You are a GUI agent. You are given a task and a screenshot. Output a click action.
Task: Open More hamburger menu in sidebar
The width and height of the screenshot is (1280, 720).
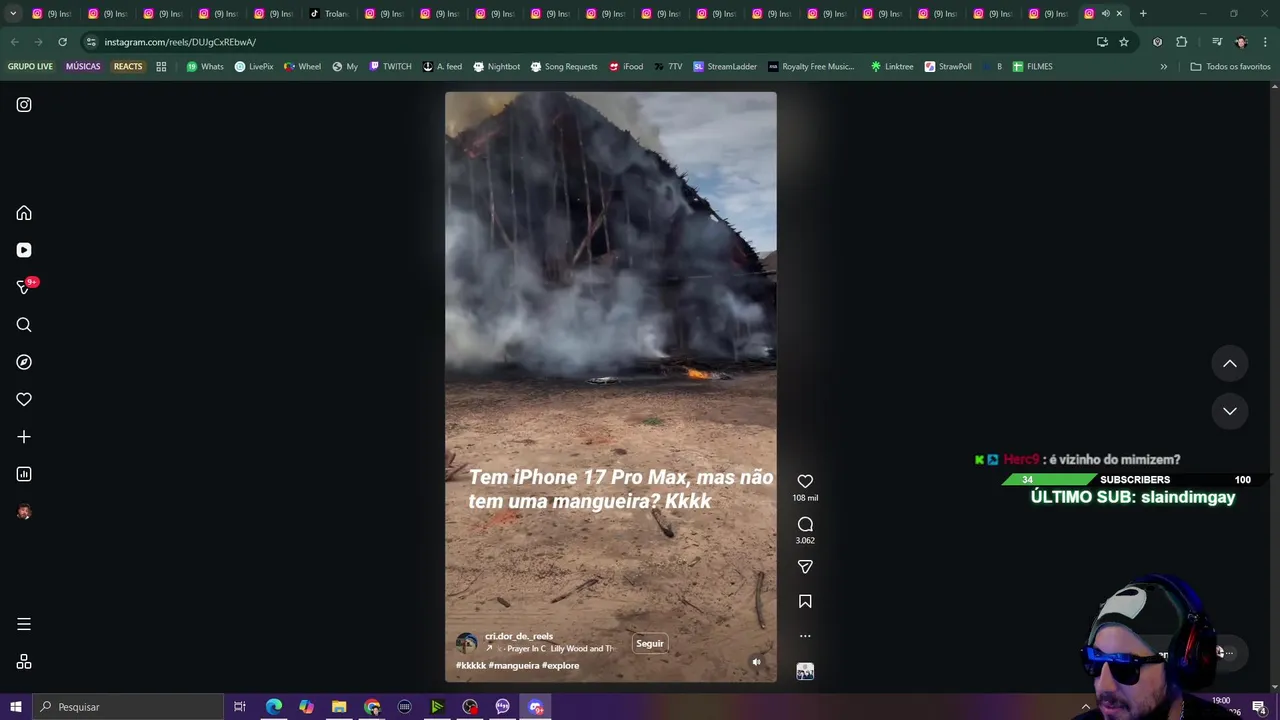click(x=24, y=624)
